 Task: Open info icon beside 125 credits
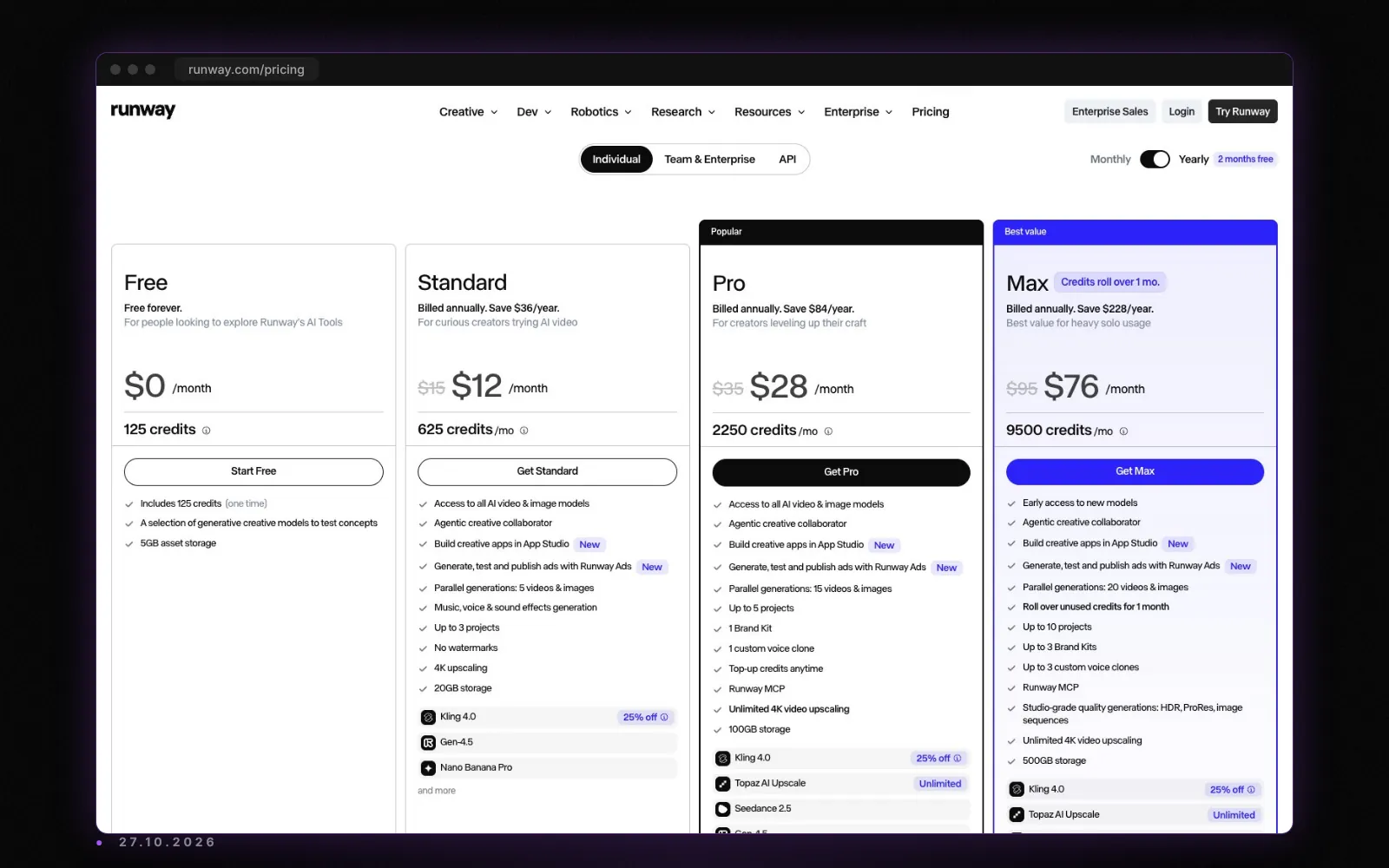(207, 431)
